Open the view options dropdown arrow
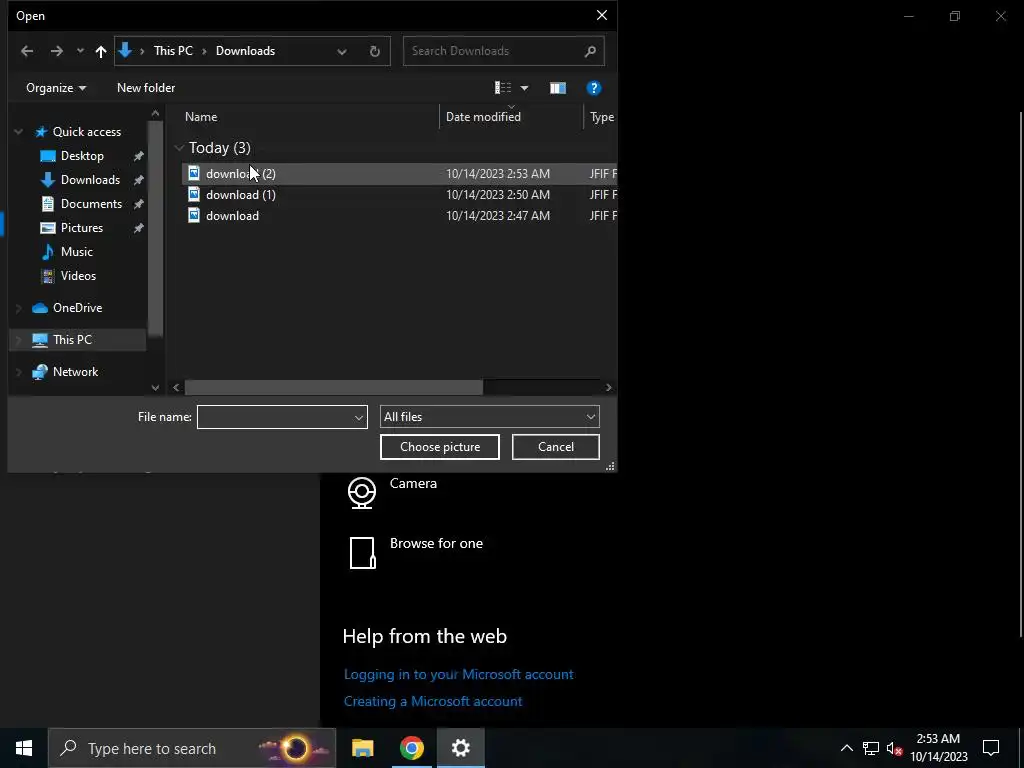The height and width of the screenshot is (768, 1024). point(524,88)
